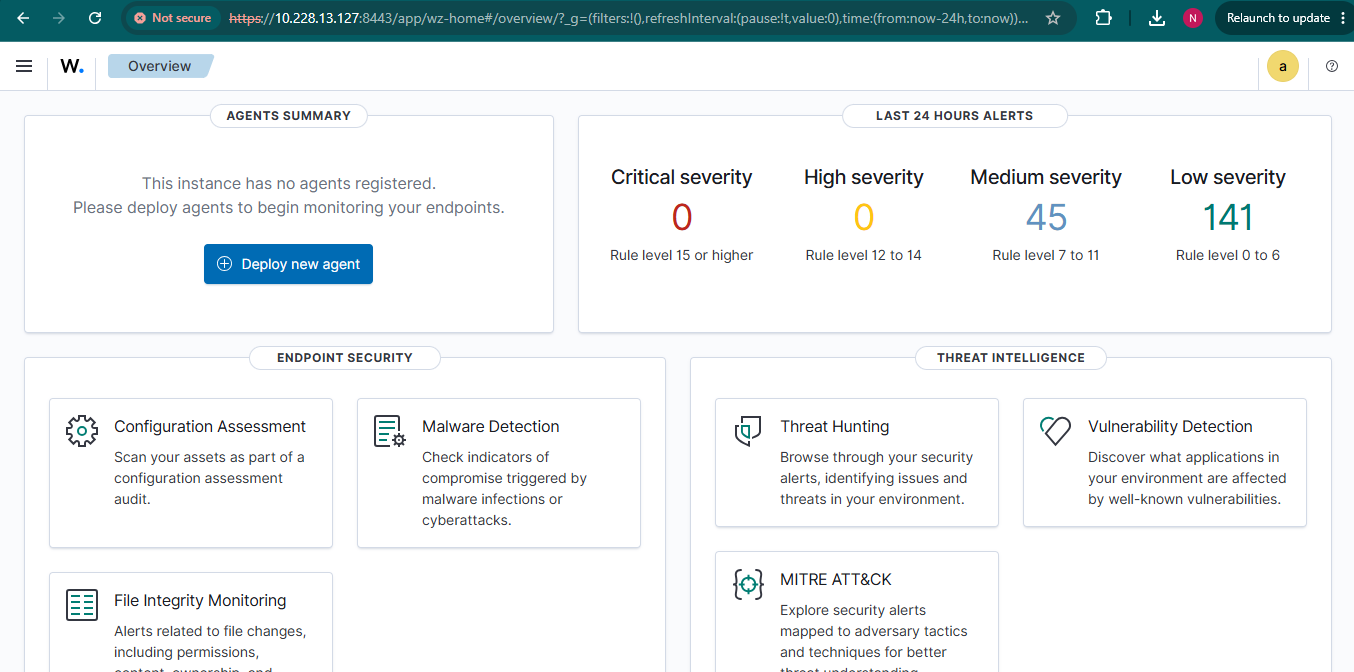Screen dimensions: 1354x672
Task: Click Deploy new agent button
Action: pos(288,264)
